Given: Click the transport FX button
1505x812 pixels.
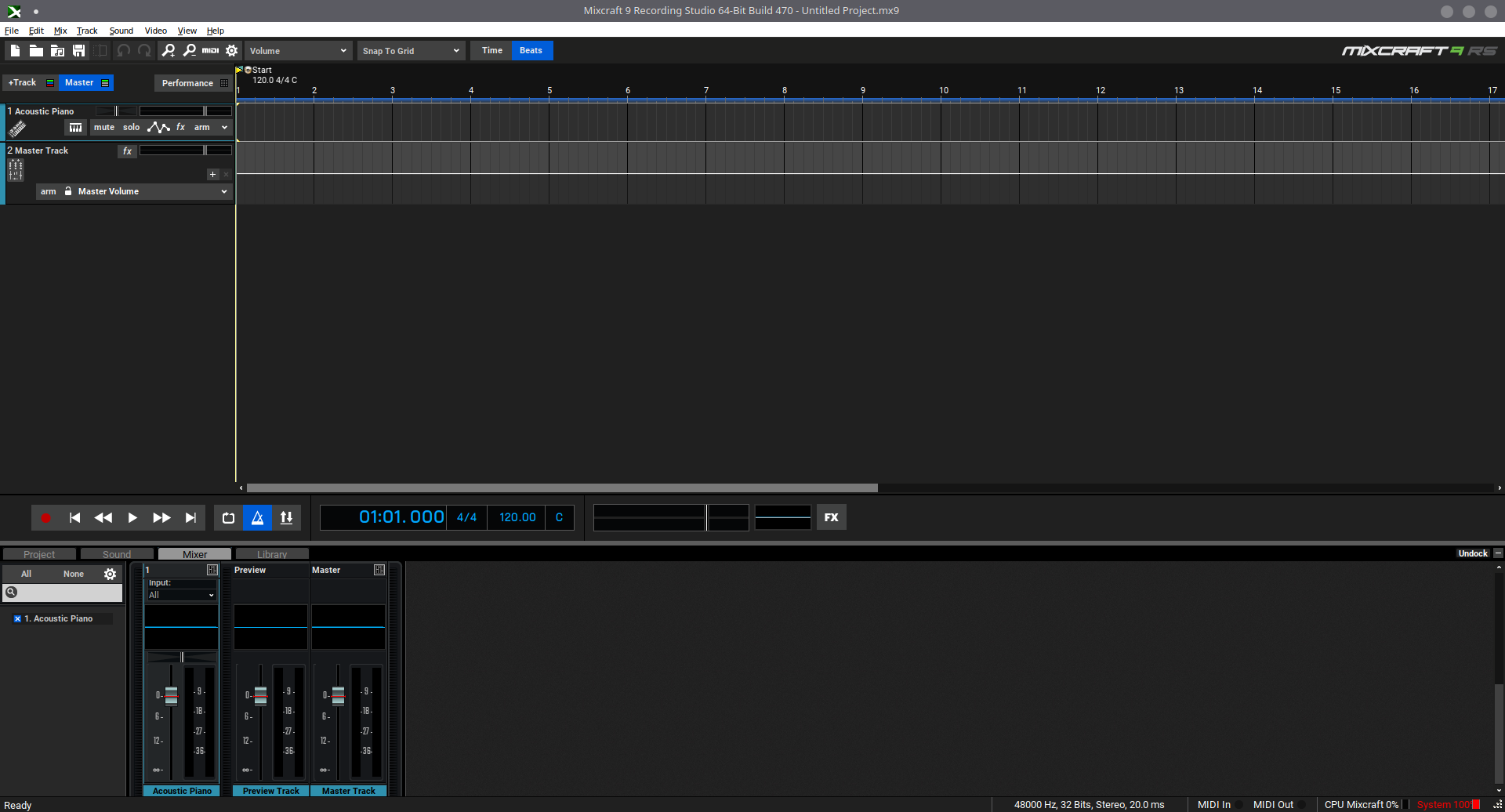Looking at the screenshot, I should [832, 517].
